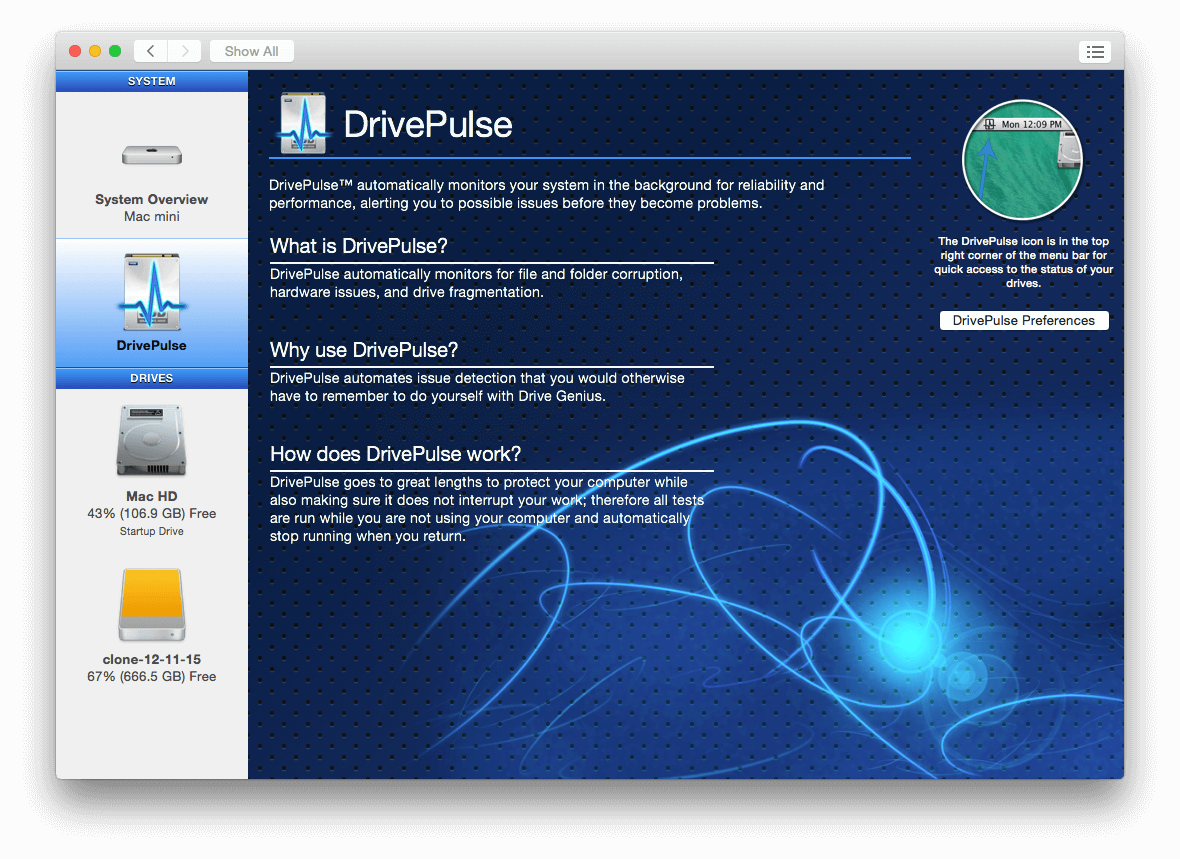The height and width of the screenshot is (859, 1180).
Task: Click the System Overview label
Action: click(x=151, y=200)
